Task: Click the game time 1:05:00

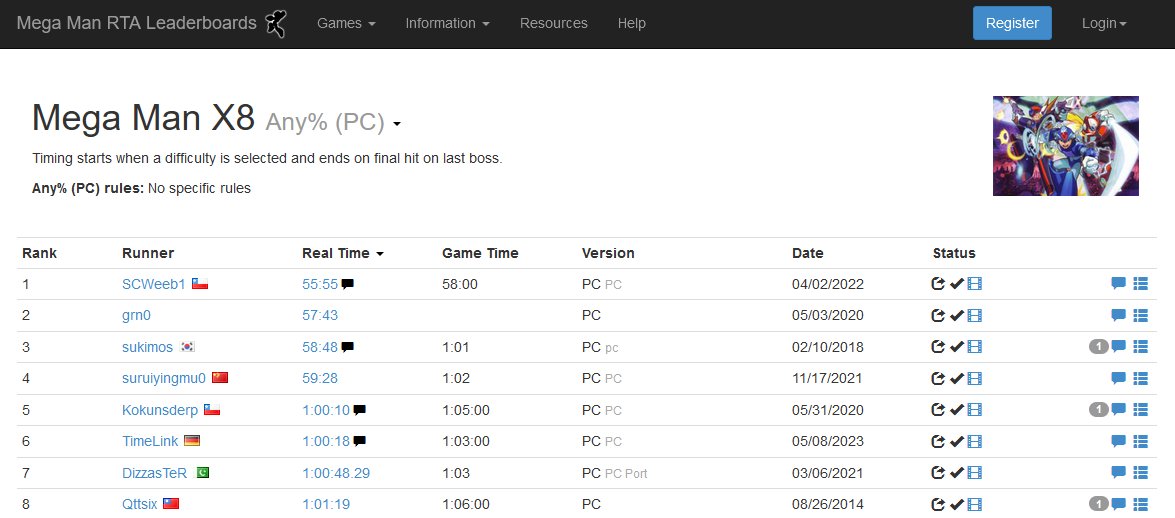Action: point(466,411)
